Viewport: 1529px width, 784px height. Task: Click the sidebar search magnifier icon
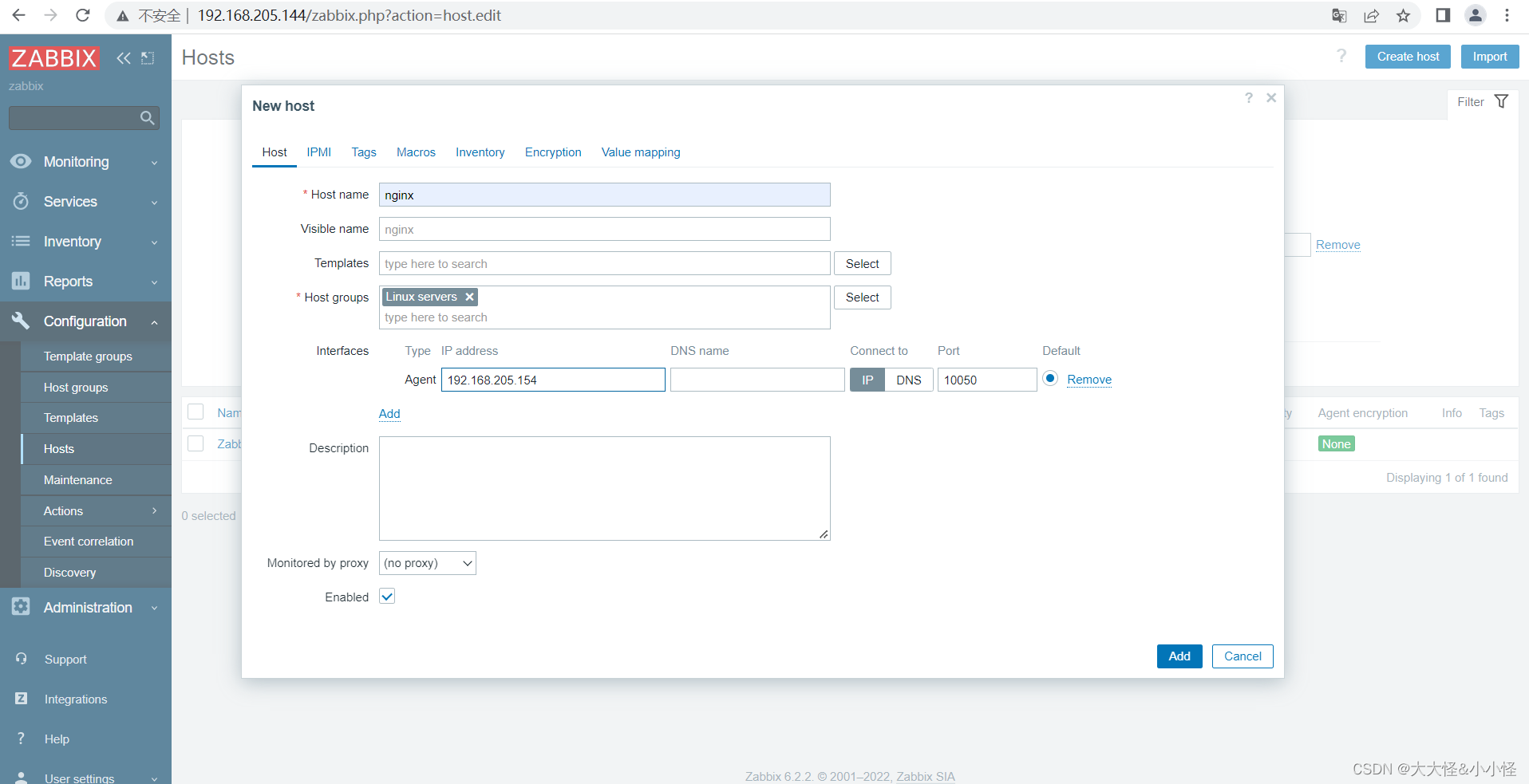point(147,118)
